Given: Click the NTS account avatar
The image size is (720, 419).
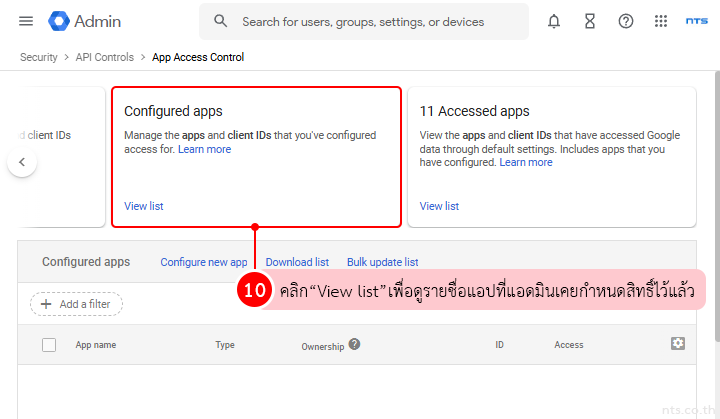Looking at the screenshot, I should pos(697,21).
